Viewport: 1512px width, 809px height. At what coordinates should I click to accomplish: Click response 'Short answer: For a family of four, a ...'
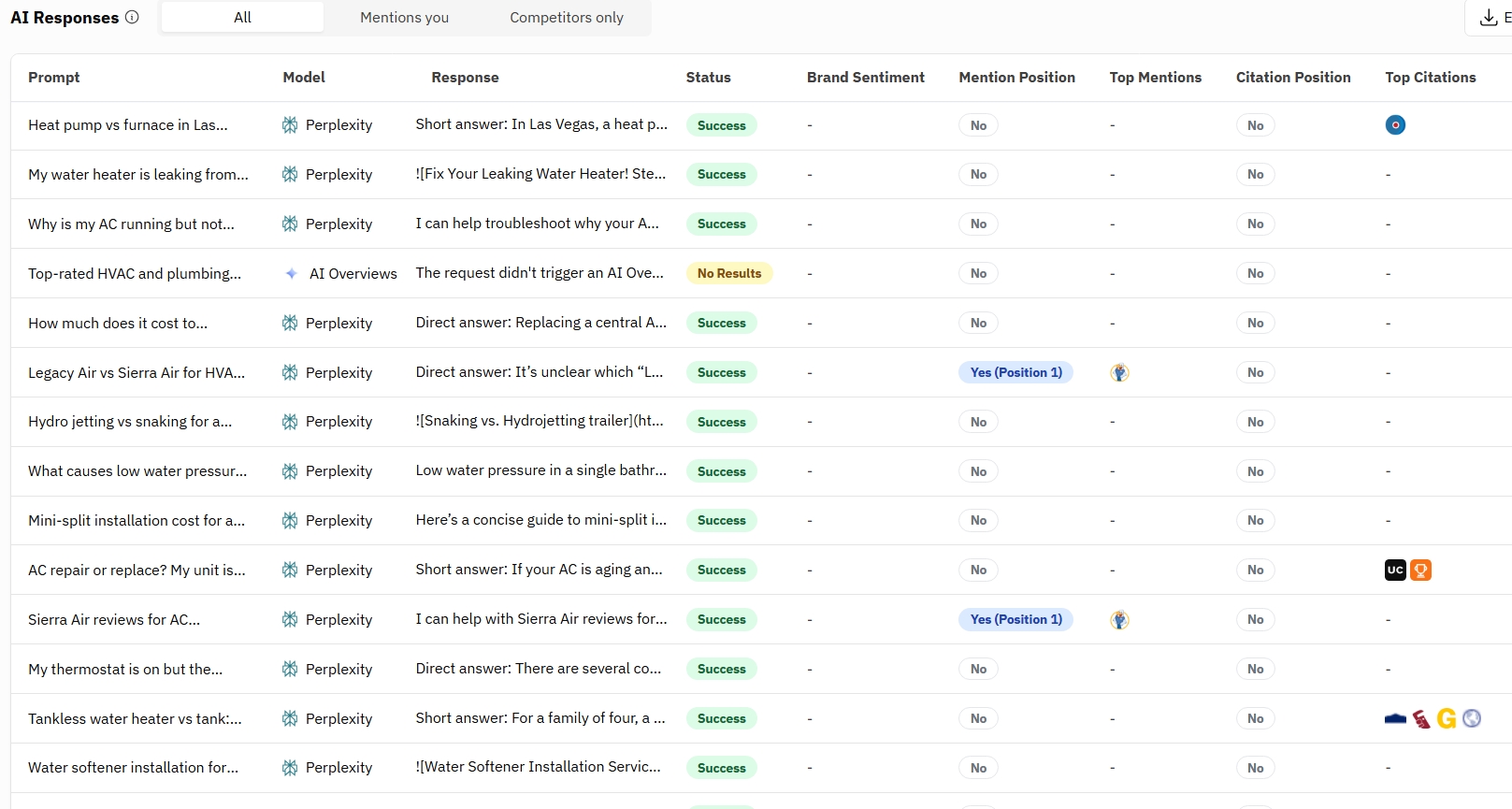(x=540, y=718)
